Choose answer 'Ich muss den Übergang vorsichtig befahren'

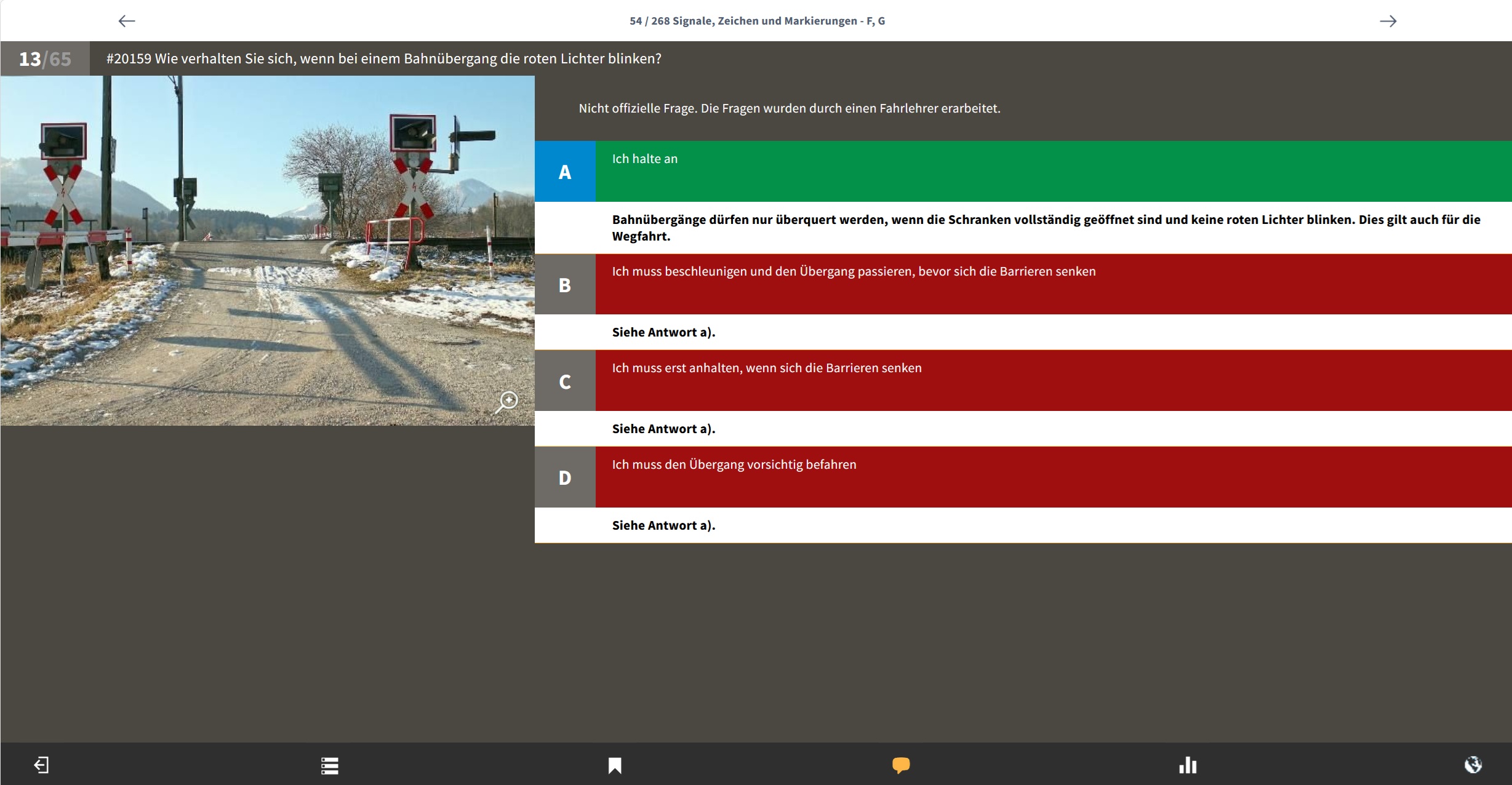pyautogui.click(x=1054, y=477)
